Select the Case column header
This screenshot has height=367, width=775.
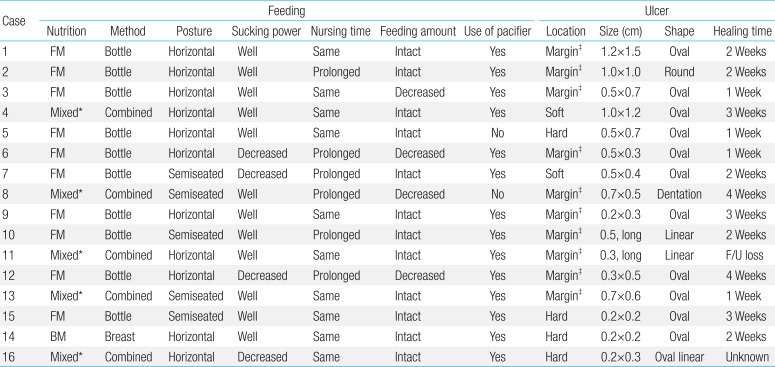(14, 21)
